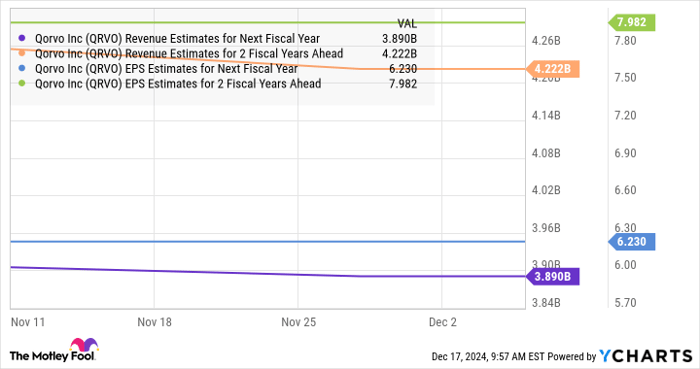Click the 7.80 EPS axis tick label
700x369 pixels.
[x=625, y=41]
